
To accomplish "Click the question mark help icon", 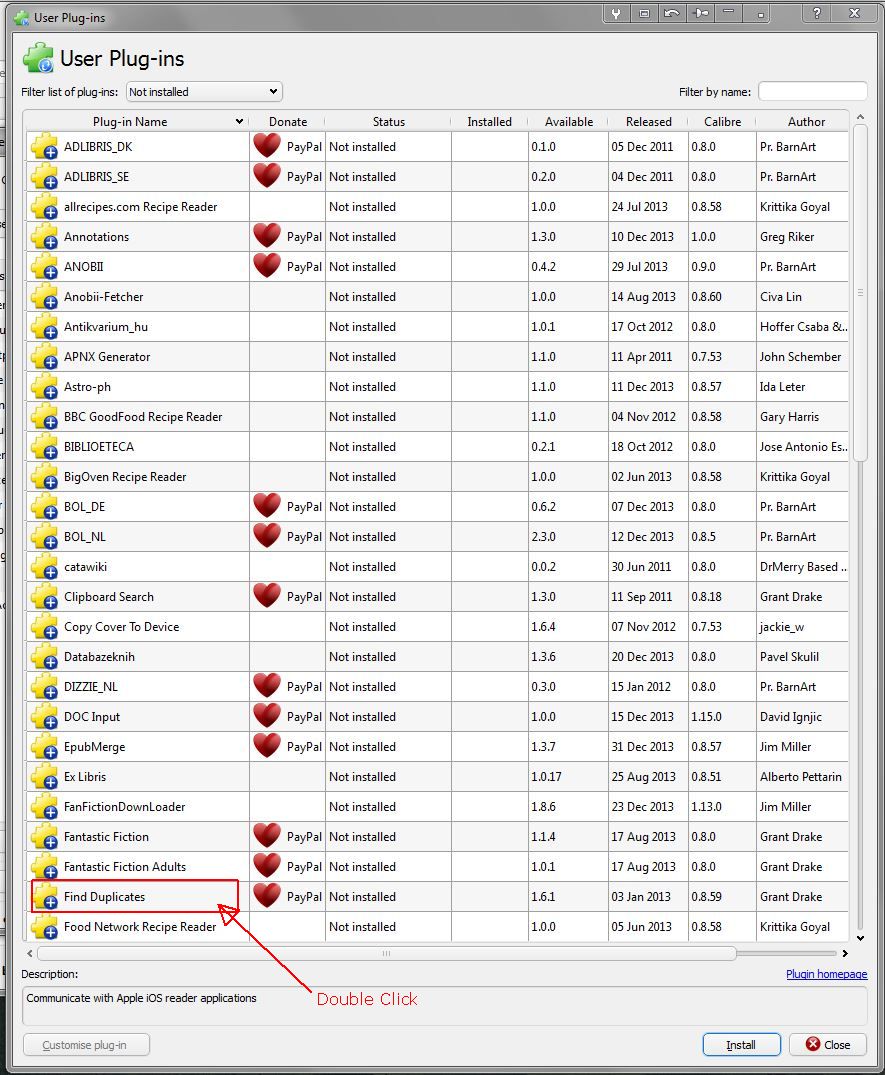I will point(816,13).
